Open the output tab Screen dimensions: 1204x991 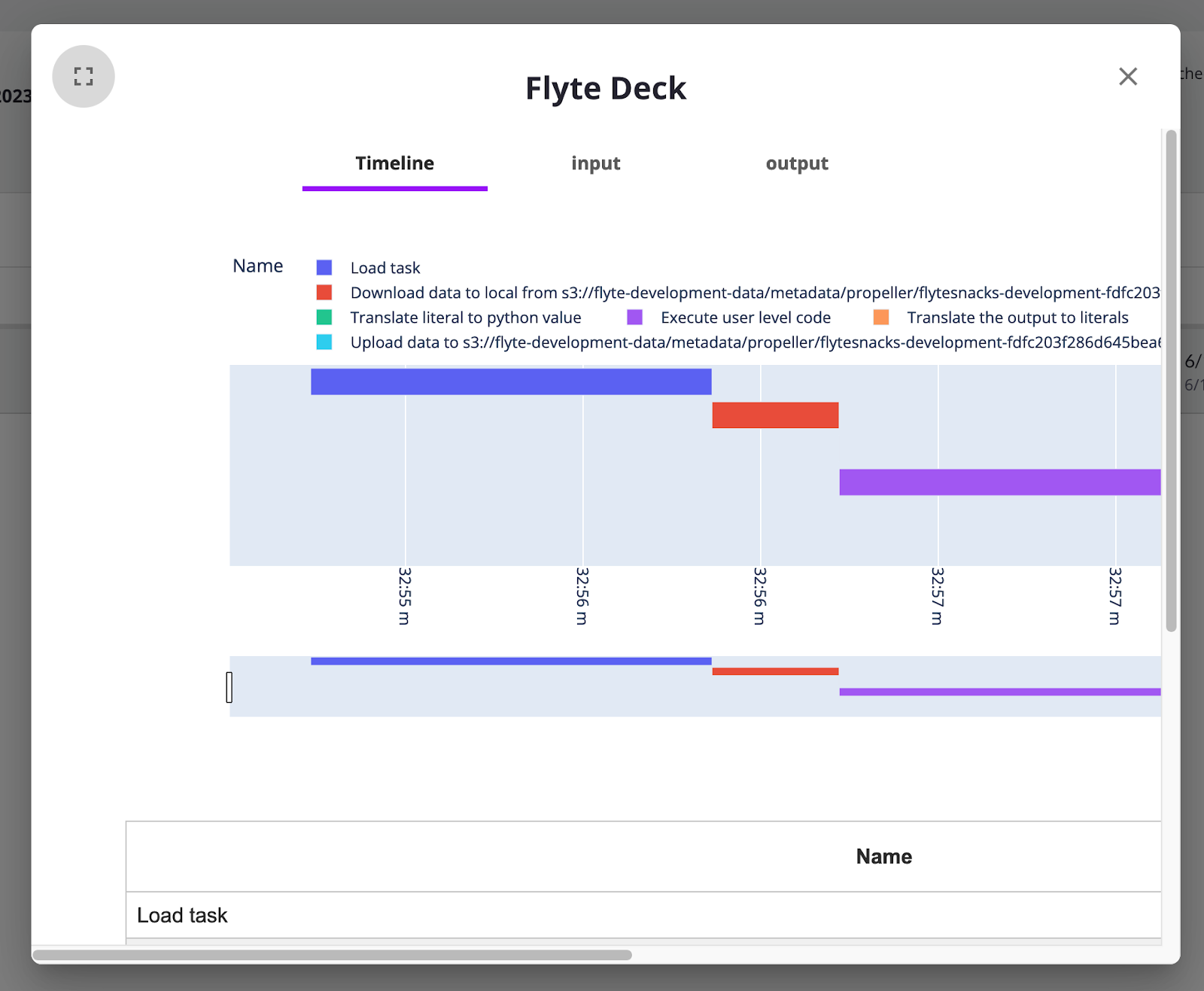(797, 163)
